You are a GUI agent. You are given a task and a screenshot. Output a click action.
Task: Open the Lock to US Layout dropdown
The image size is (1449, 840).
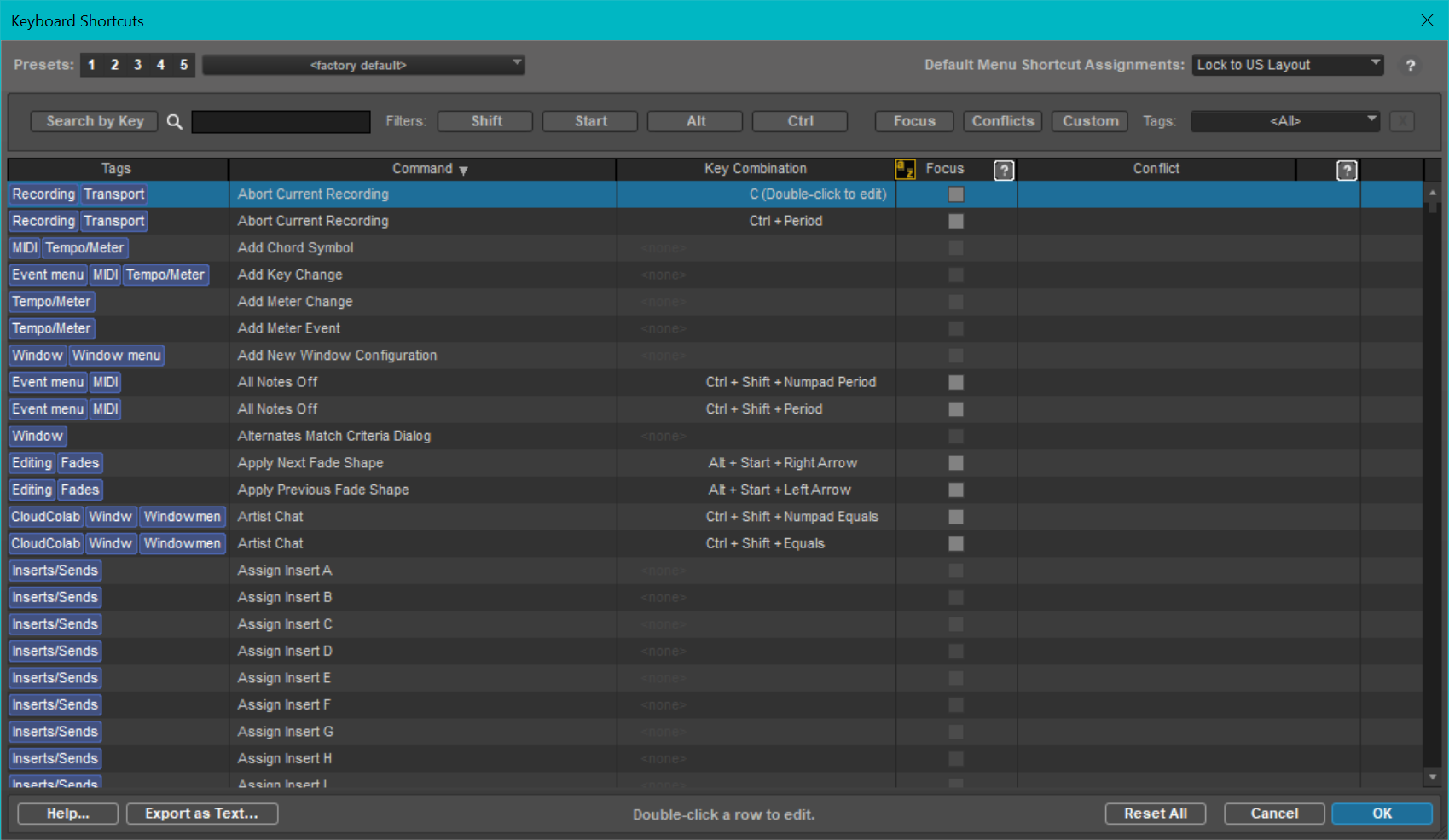[x=1287, y=65]
